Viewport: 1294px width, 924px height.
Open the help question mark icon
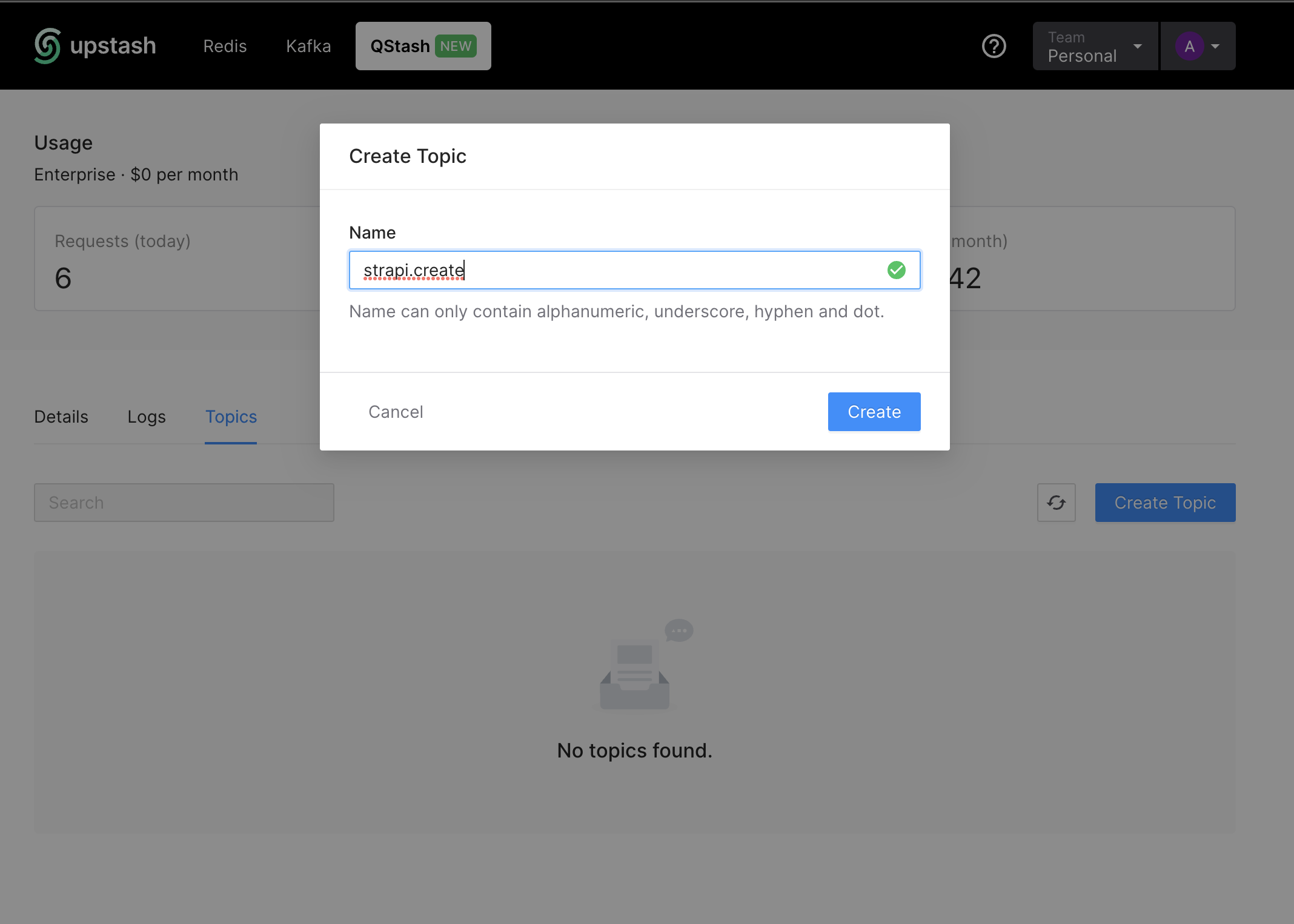point(994,46)
